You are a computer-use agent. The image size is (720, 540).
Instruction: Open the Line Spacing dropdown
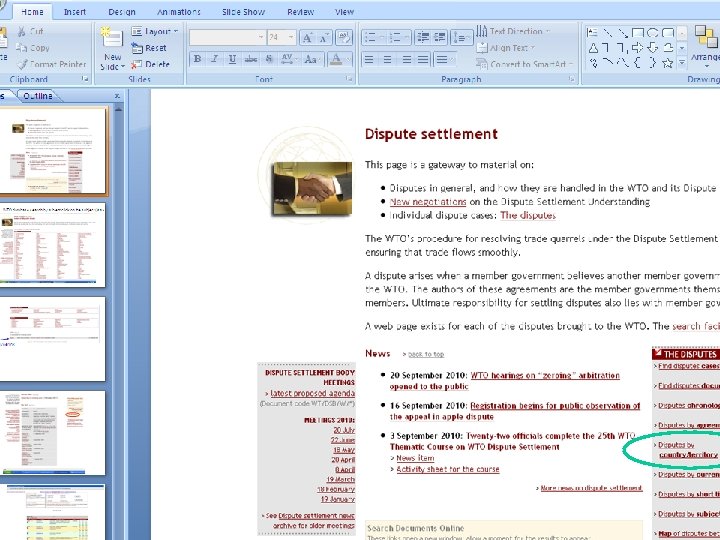tap(461, 37)
